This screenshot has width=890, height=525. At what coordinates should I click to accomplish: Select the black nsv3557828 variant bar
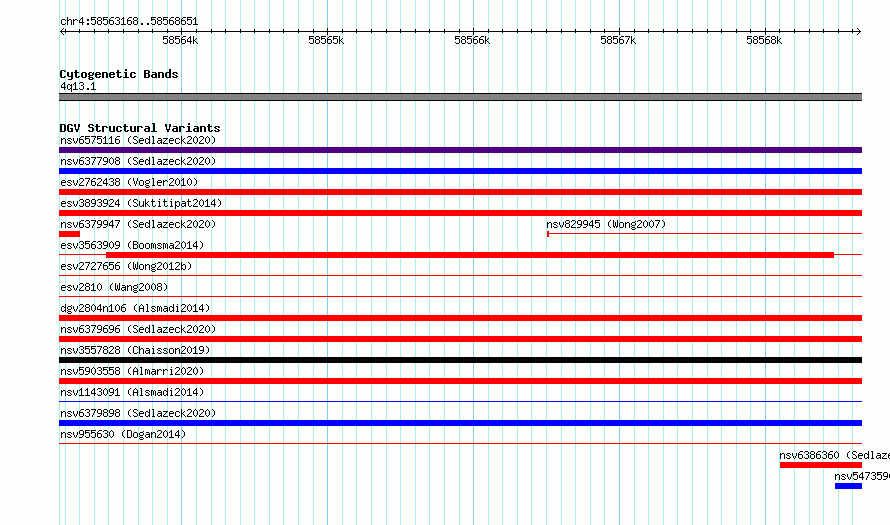coord(460,360)
